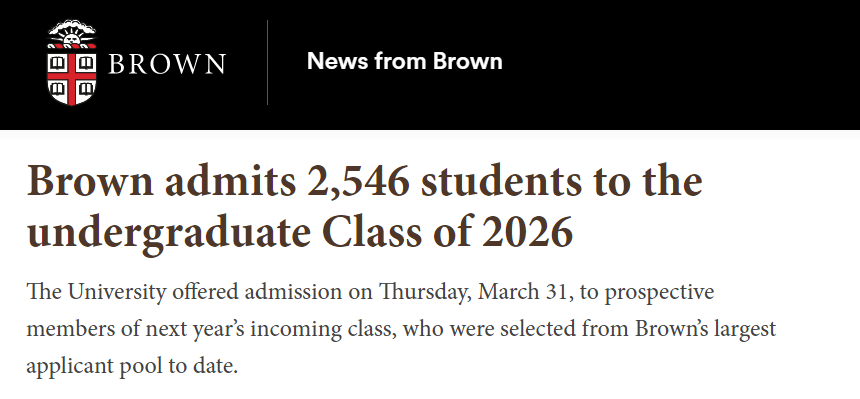Click the bottom-left open book on the shield
The height and width of the screenshot is (399, 860).
(x=59, y=88)
